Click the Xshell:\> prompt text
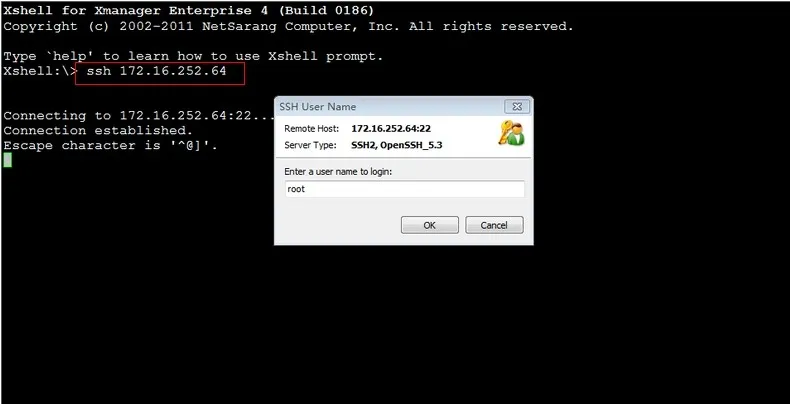Viewport: 790px width, 404px height. 41,71
